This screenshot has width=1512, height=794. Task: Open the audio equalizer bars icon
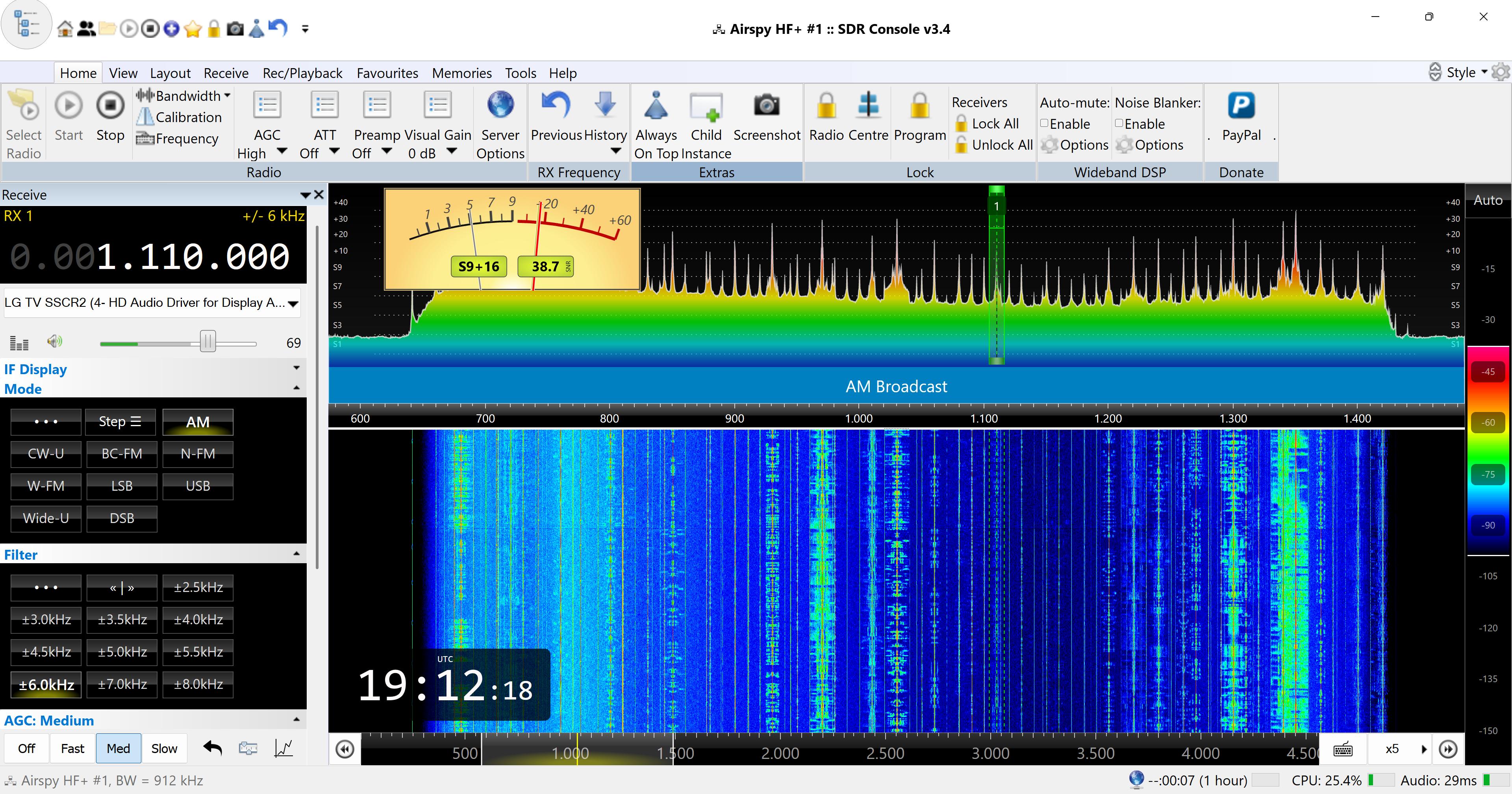point(19,342)
